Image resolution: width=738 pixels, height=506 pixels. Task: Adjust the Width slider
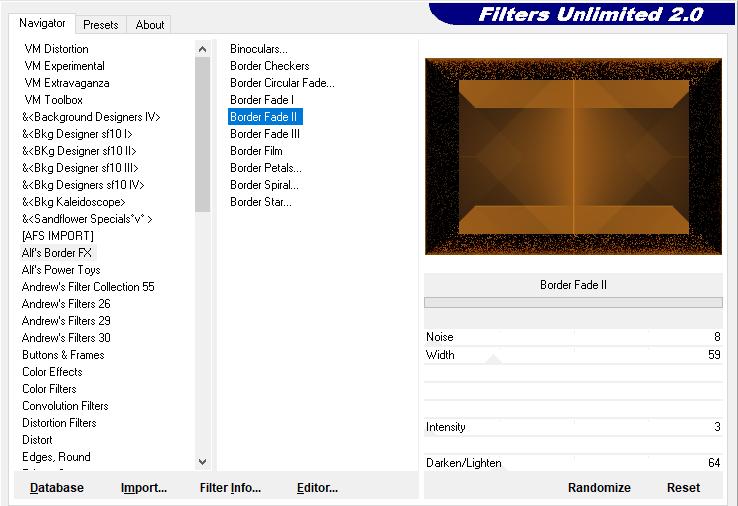[x=573, y=355]
